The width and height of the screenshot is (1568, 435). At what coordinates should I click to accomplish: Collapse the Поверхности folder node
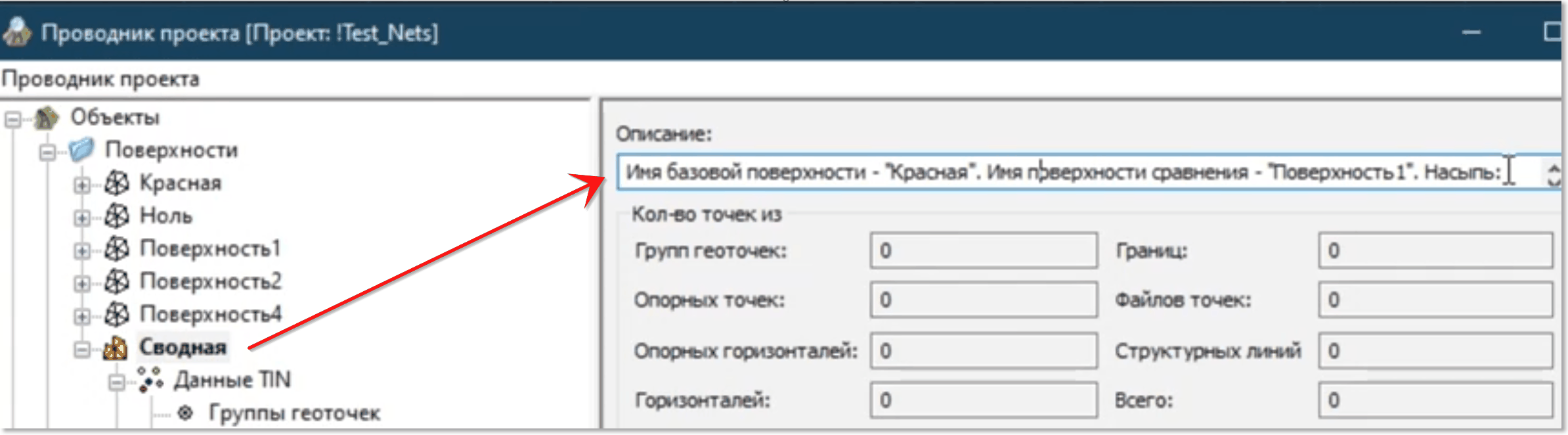pos(47,152)
